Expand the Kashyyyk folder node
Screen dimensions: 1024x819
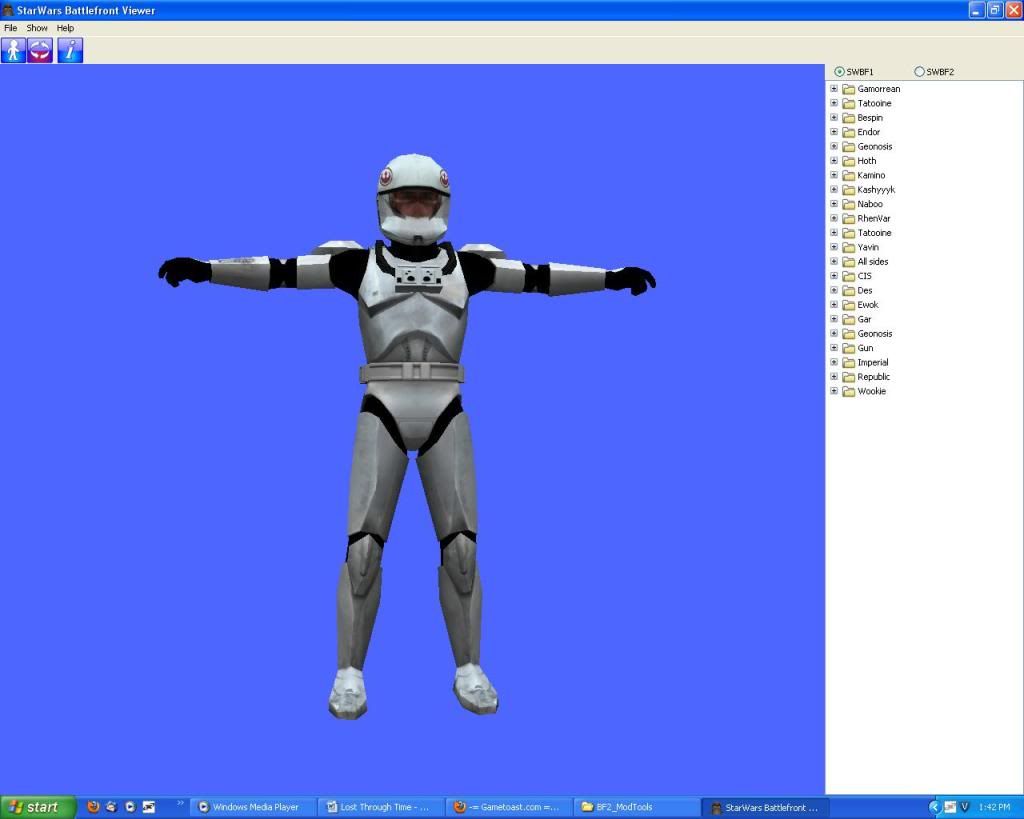(x=834, y=189)
